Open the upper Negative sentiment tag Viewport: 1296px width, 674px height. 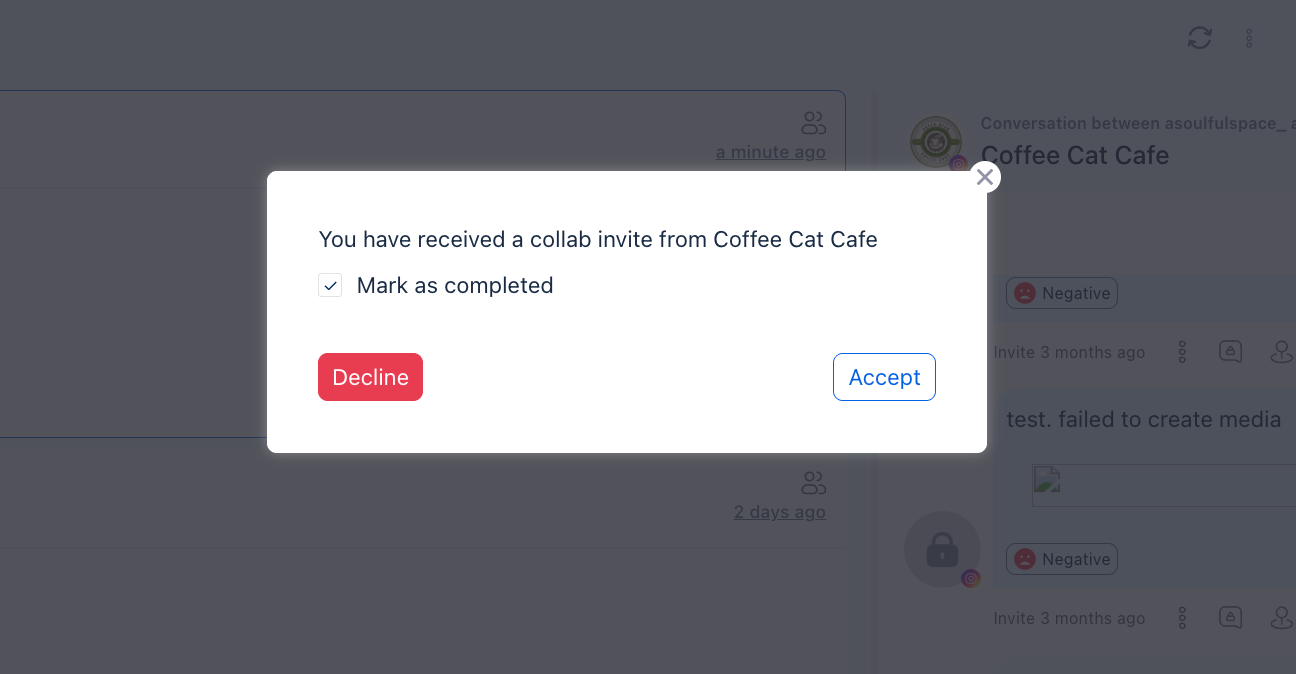1062,293
